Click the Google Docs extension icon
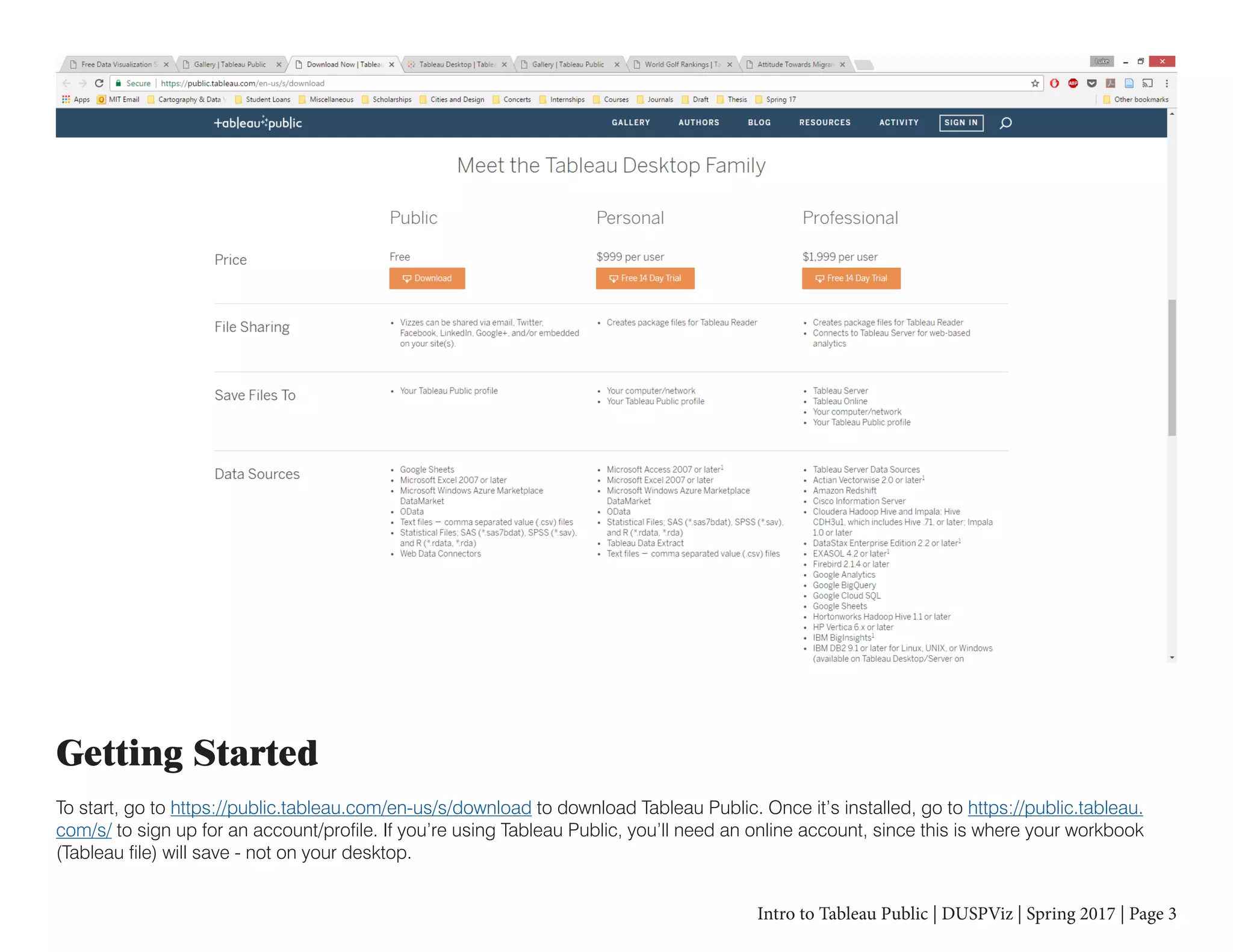Viewport: 1233px width, 952px height. (1129, 83)
